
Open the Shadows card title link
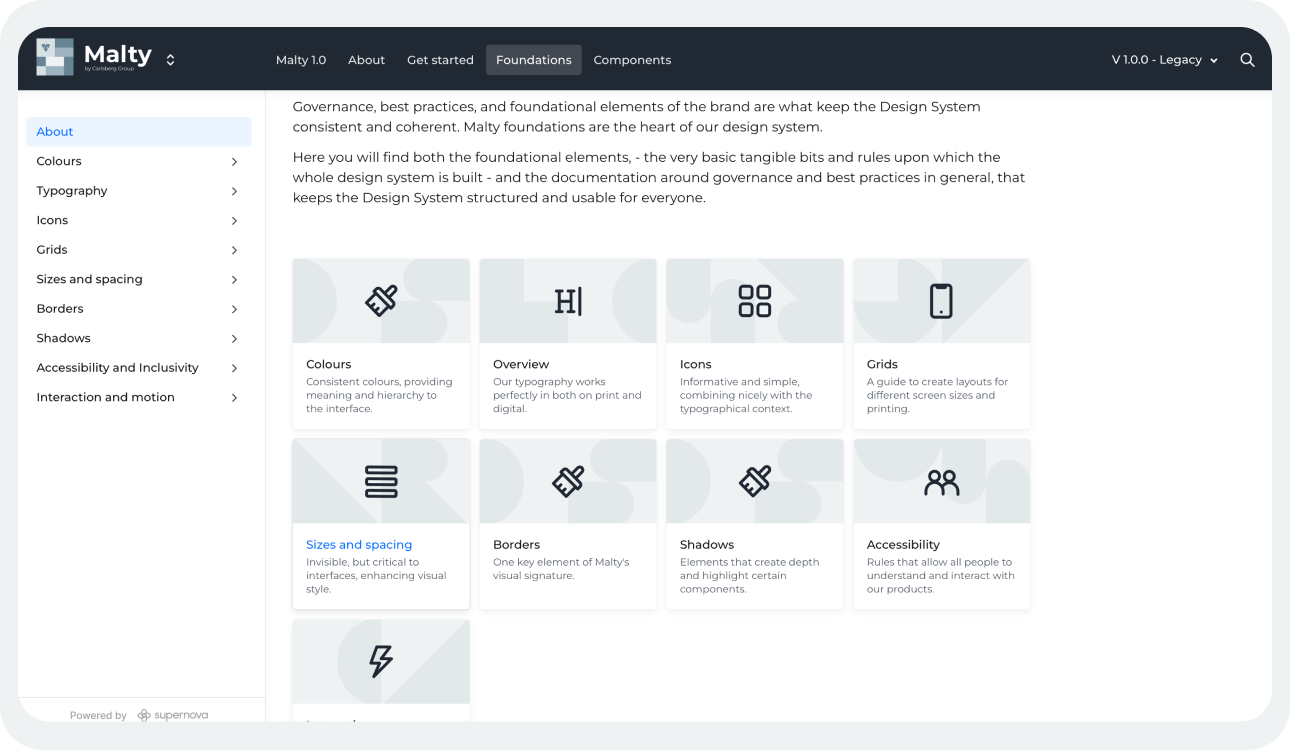[707, 545]
